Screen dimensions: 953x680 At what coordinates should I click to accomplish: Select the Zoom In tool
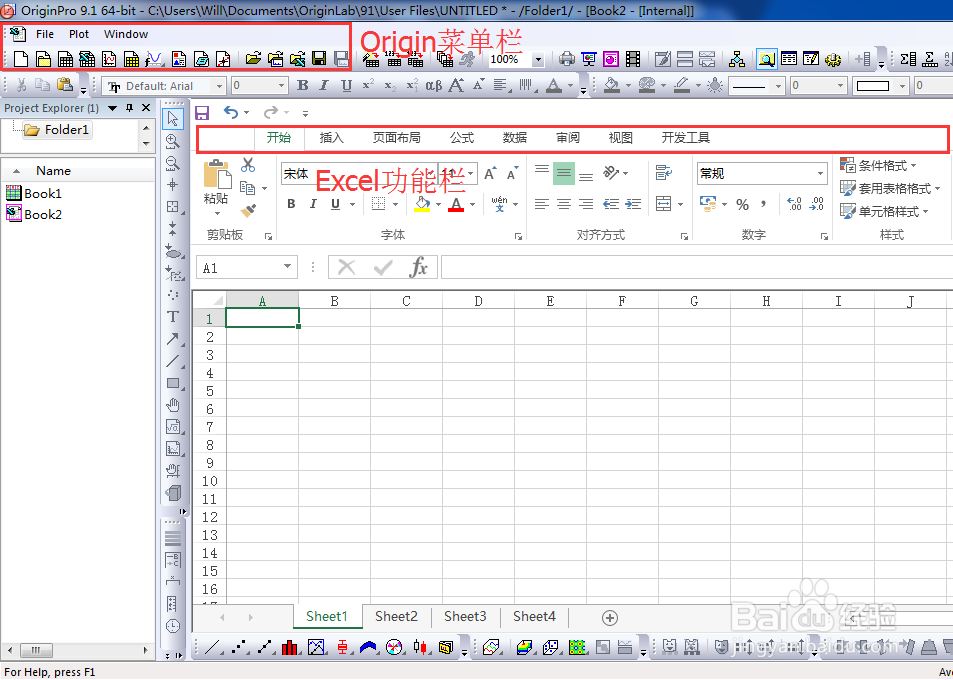[x=173, y=141]
